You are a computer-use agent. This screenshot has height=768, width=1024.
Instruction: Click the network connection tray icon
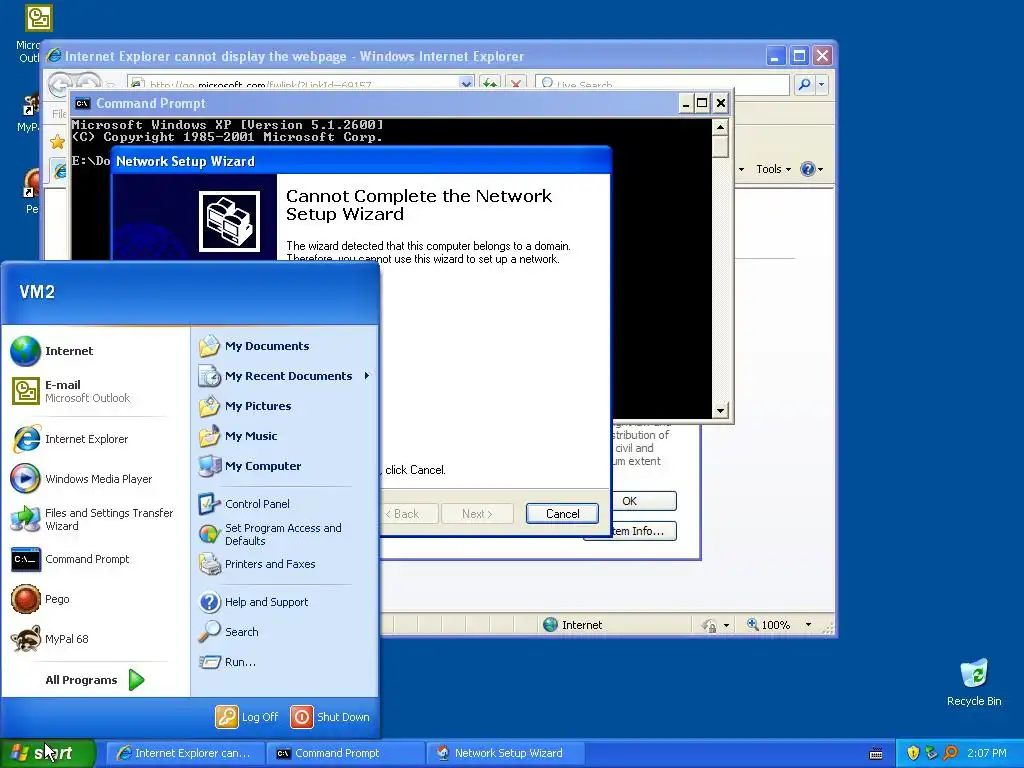931,753
